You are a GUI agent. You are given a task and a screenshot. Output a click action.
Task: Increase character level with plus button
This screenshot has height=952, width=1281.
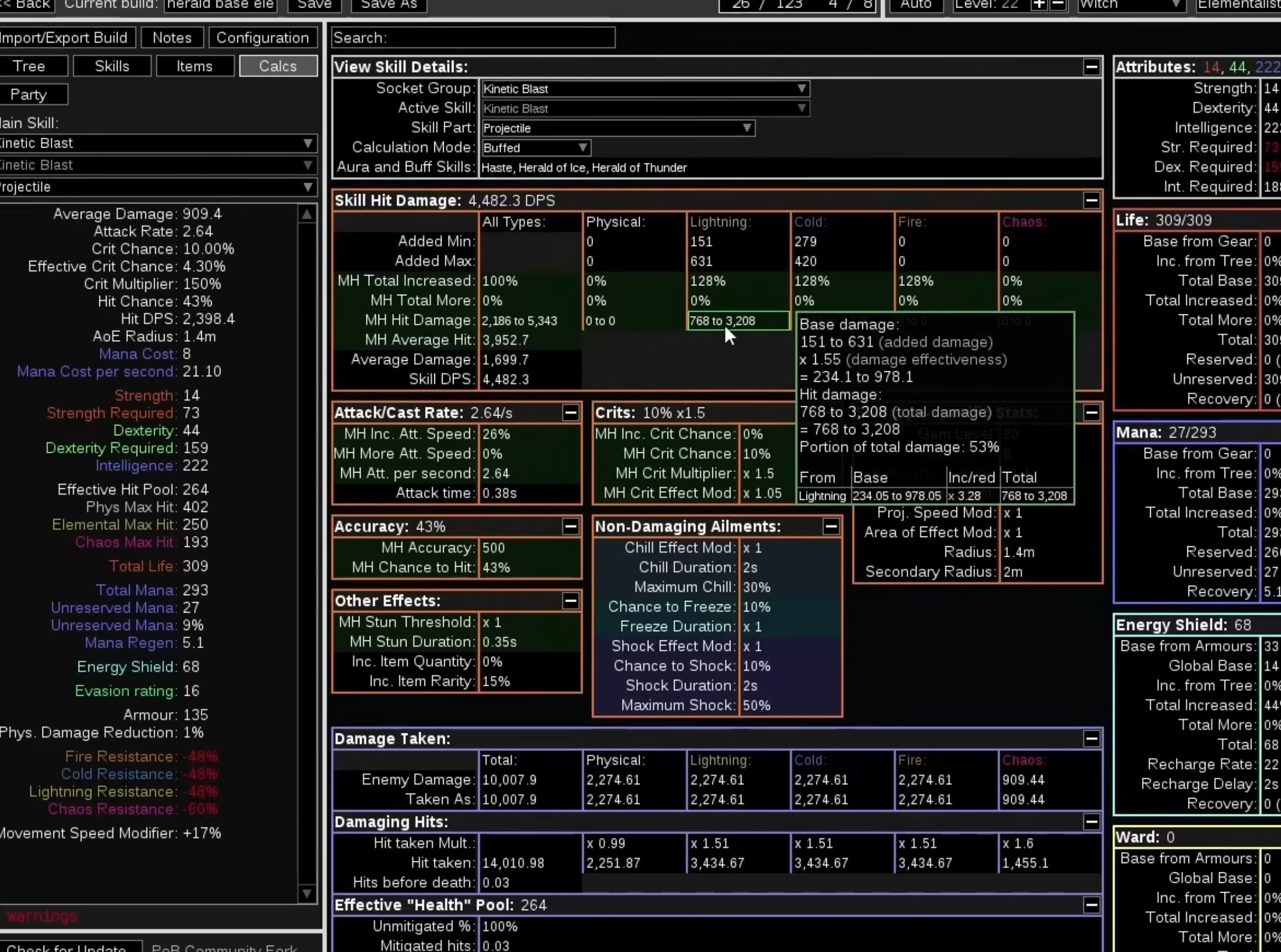(1039, 5)
